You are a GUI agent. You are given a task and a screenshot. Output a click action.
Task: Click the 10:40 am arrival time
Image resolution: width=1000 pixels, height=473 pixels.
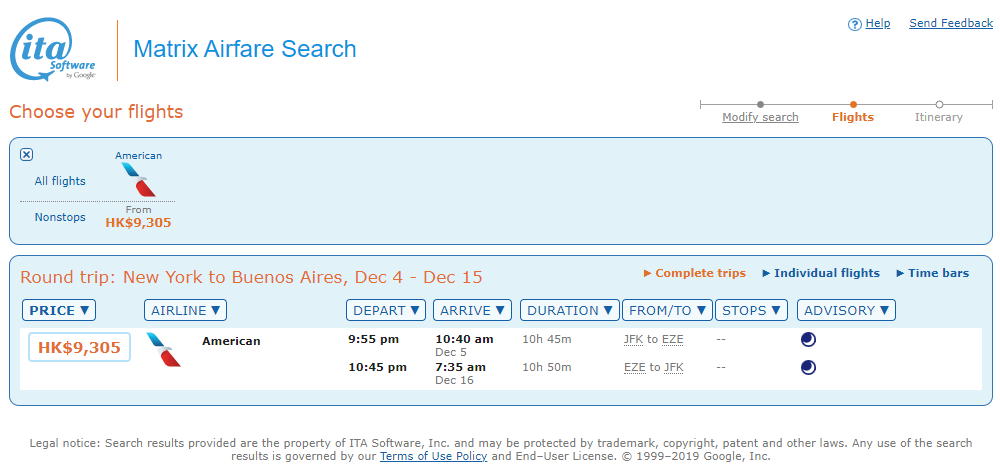point(464,339)
